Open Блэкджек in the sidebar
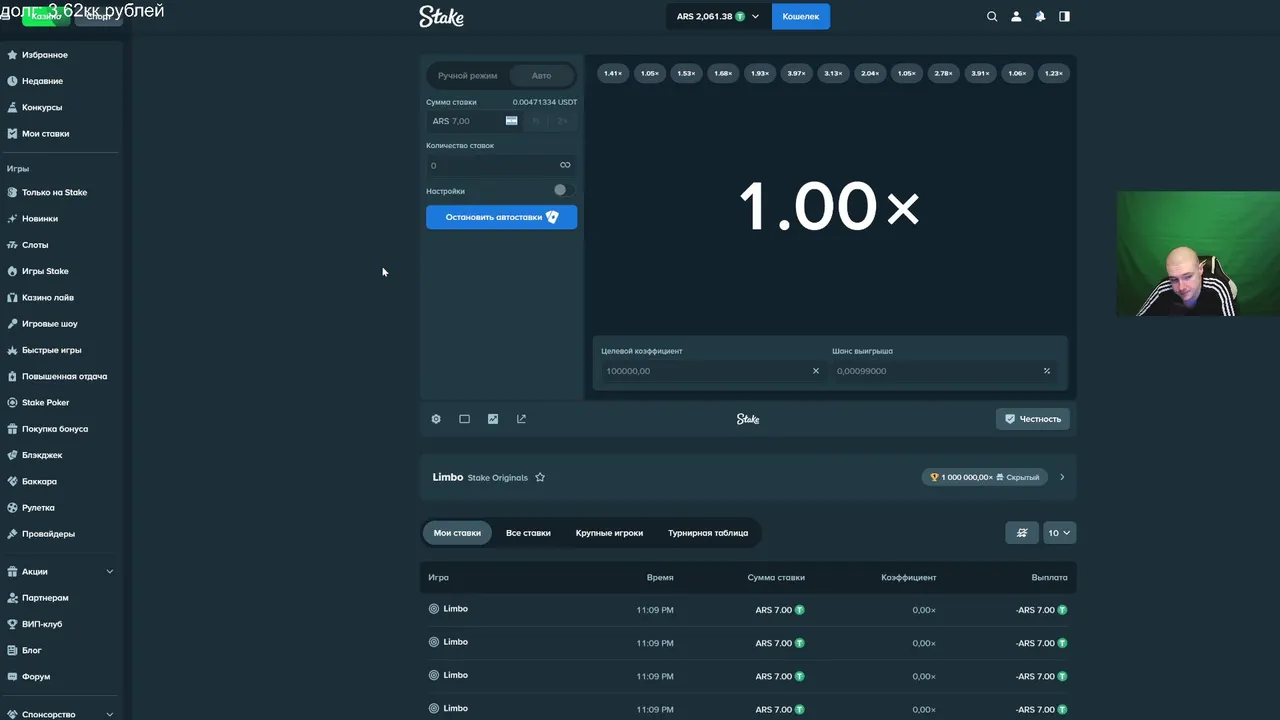The height and width of the screenshot is (720, 1280). click(42, 455)
